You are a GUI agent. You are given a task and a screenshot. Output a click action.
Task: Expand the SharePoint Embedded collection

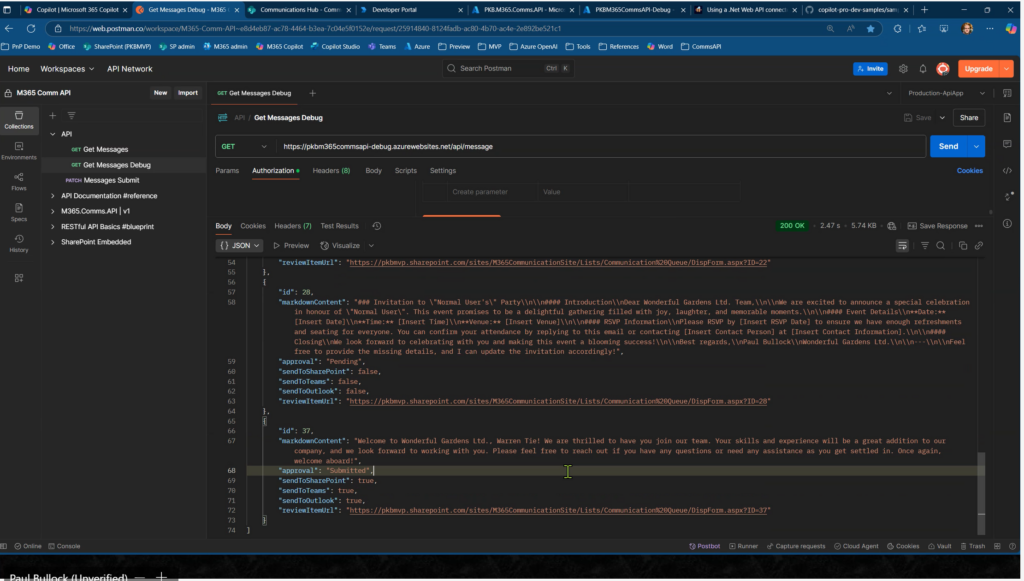click(53, 242)
